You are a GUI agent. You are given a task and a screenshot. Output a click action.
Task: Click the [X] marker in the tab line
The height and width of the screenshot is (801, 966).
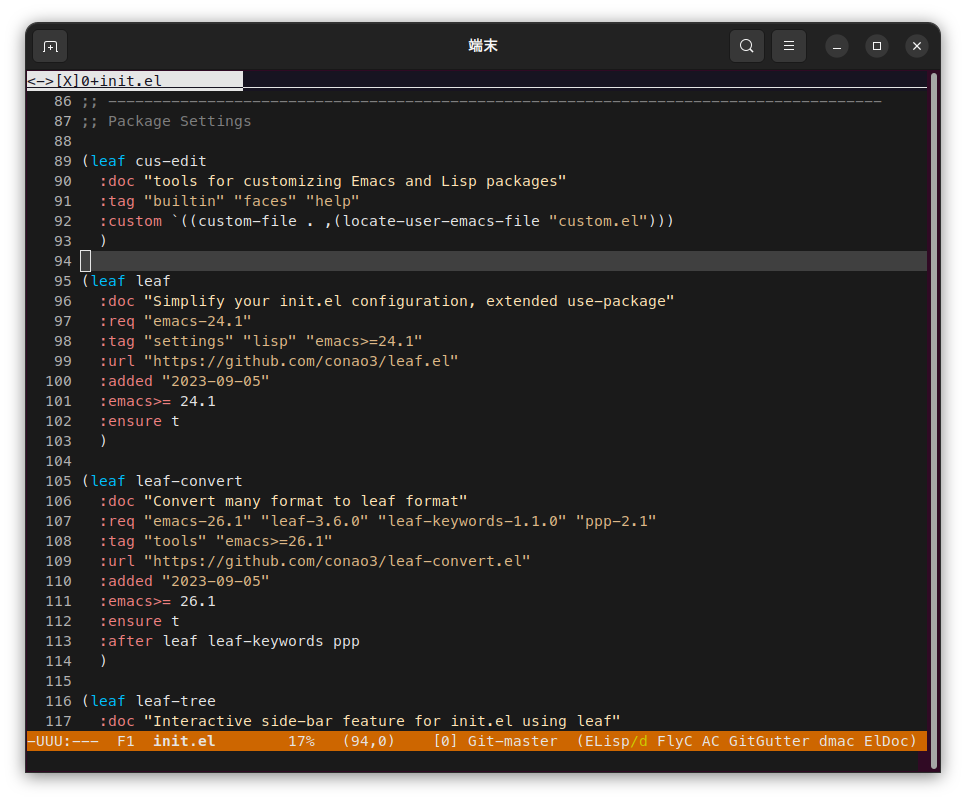coord(67,81)
